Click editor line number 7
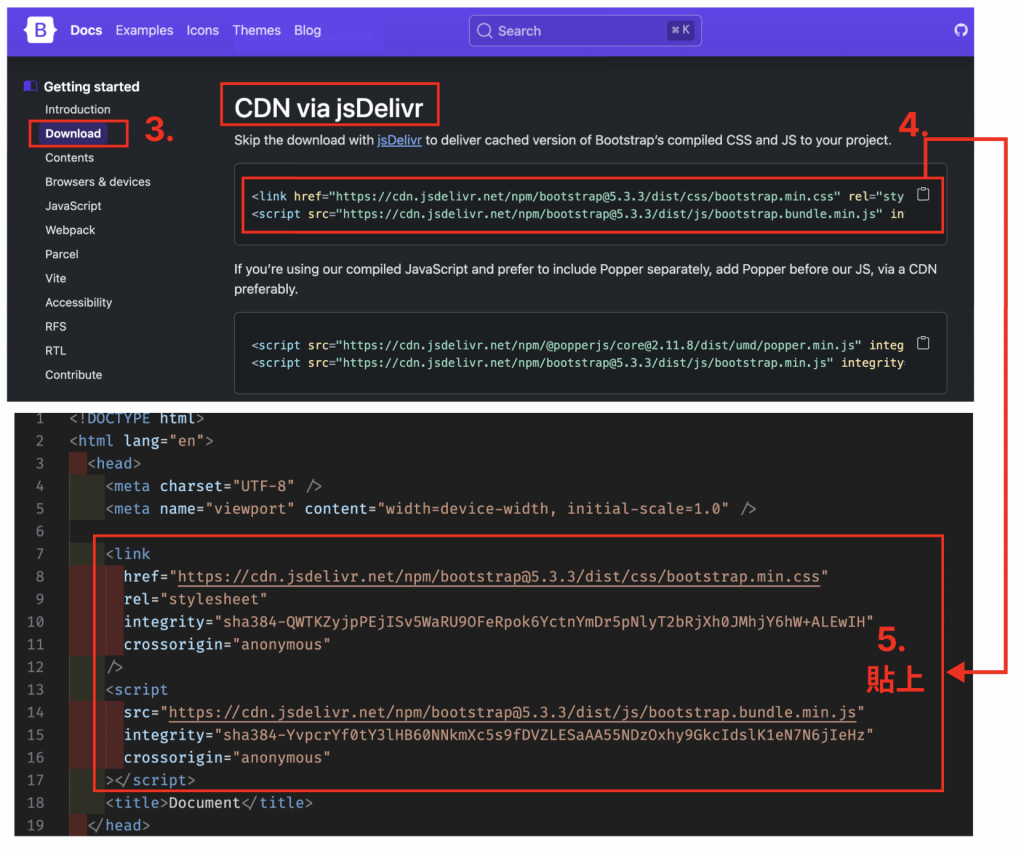 point(40,555)
